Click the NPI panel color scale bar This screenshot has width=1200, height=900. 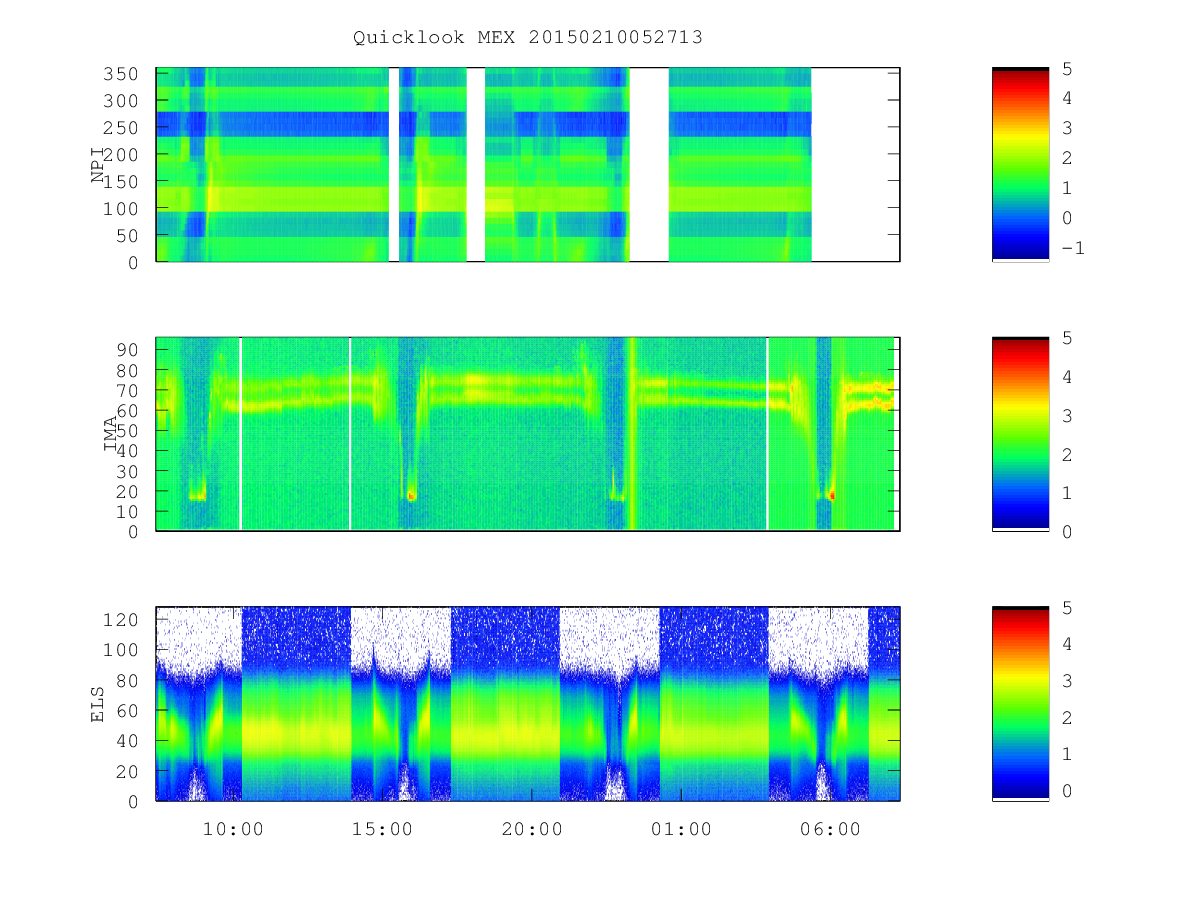(x=1020, y=164)
